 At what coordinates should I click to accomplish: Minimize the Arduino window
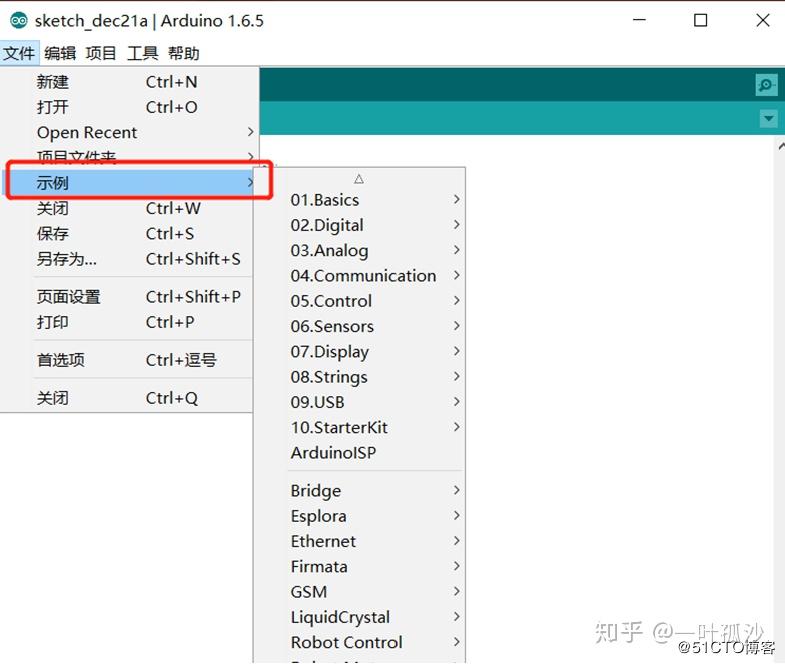coord(639,20)
